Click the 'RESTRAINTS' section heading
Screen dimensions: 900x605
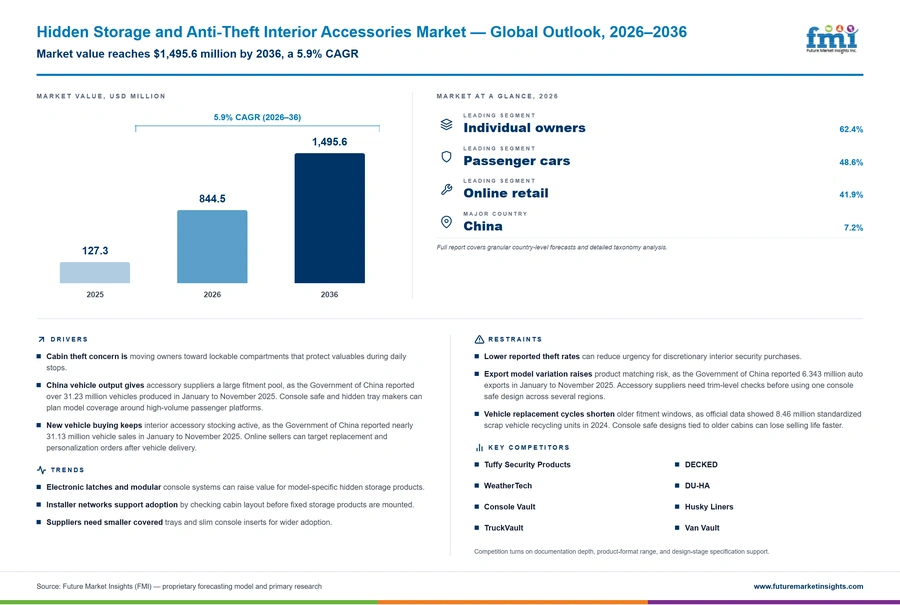coord(515,339)
